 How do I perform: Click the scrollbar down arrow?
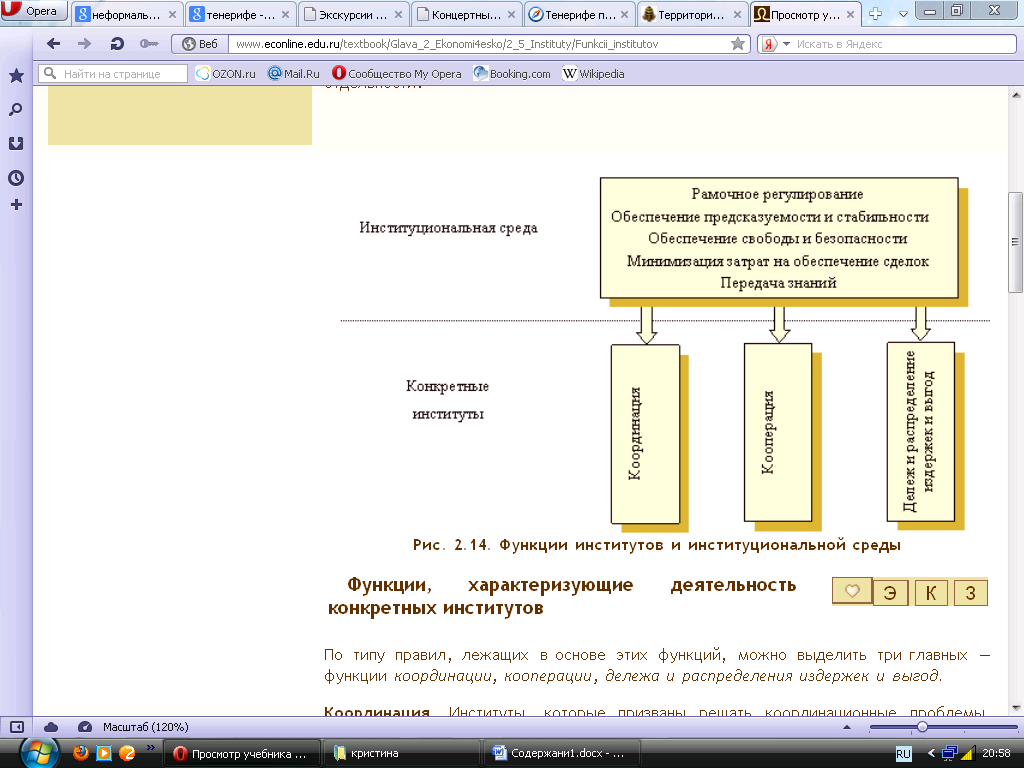click(x=1016, y=708)
